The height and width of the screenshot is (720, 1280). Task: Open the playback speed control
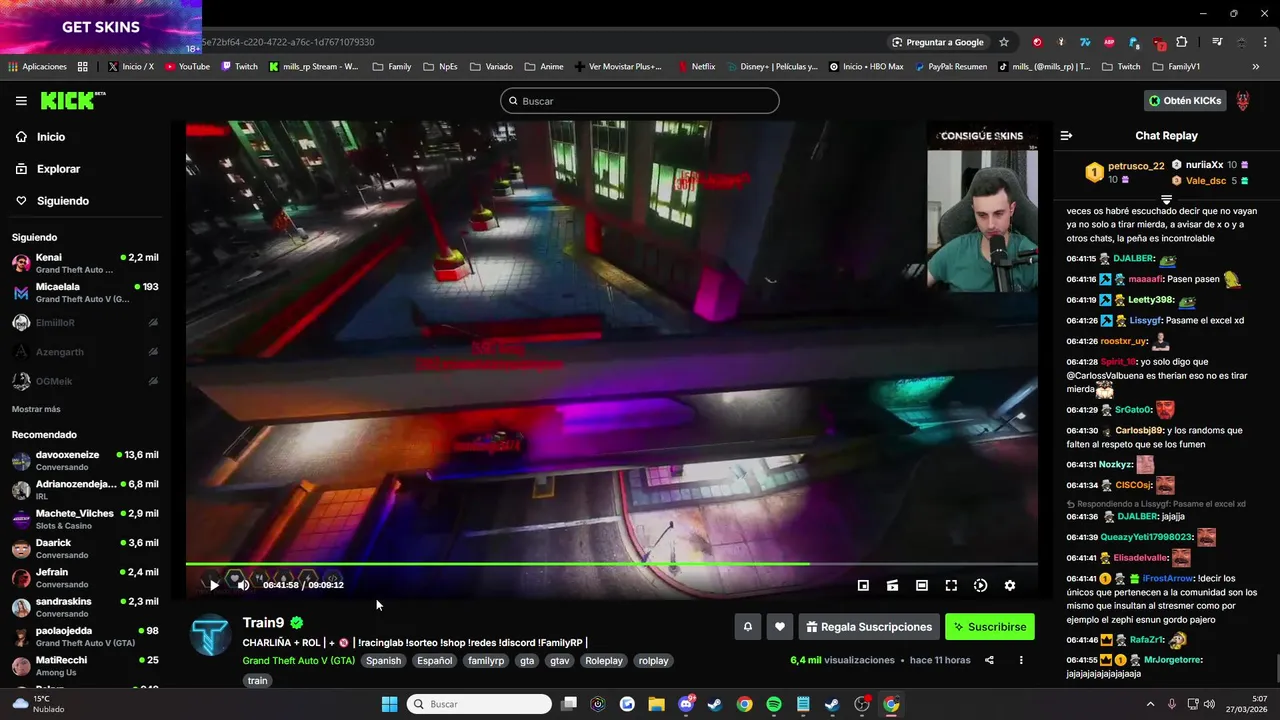click(x=980, y=586)
